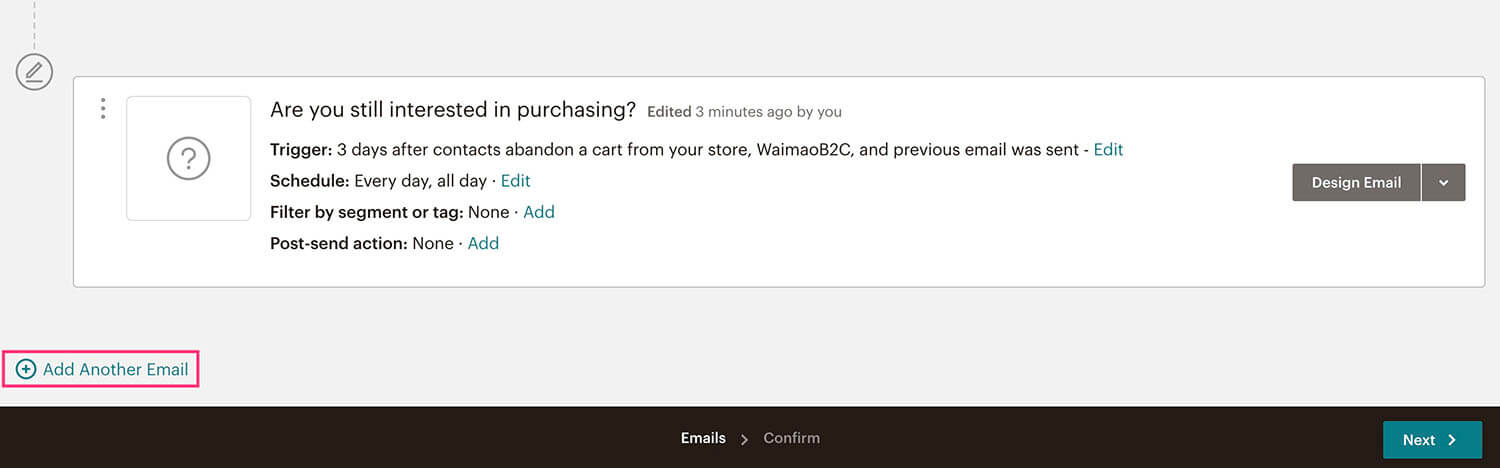This screenshot has width=1500, height=468.
Task: Click the chevron separator between Emails and Confirm
Action: 744,439
